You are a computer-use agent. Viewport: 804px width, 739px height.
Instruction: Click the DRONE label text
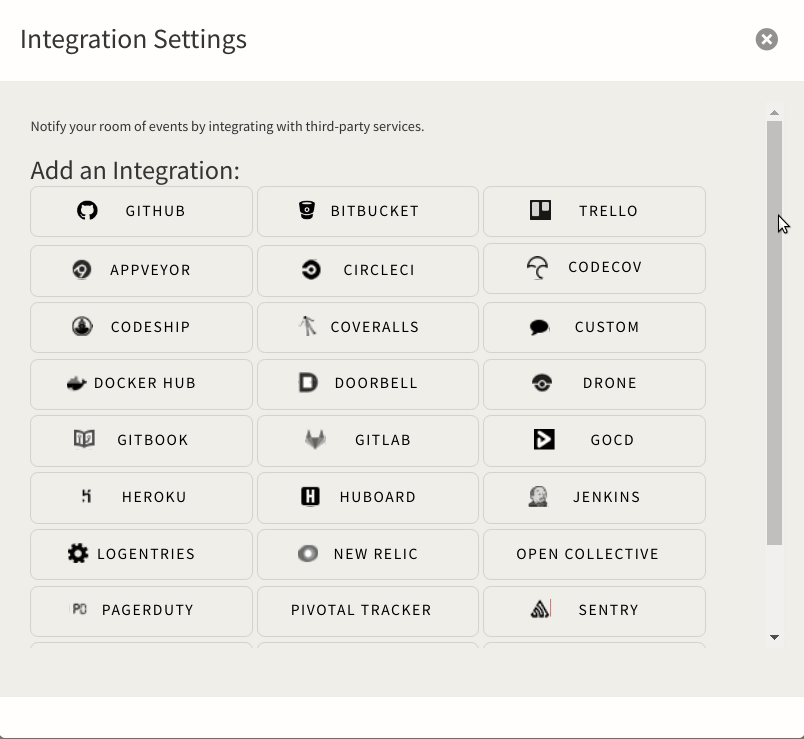pos(610,383)
